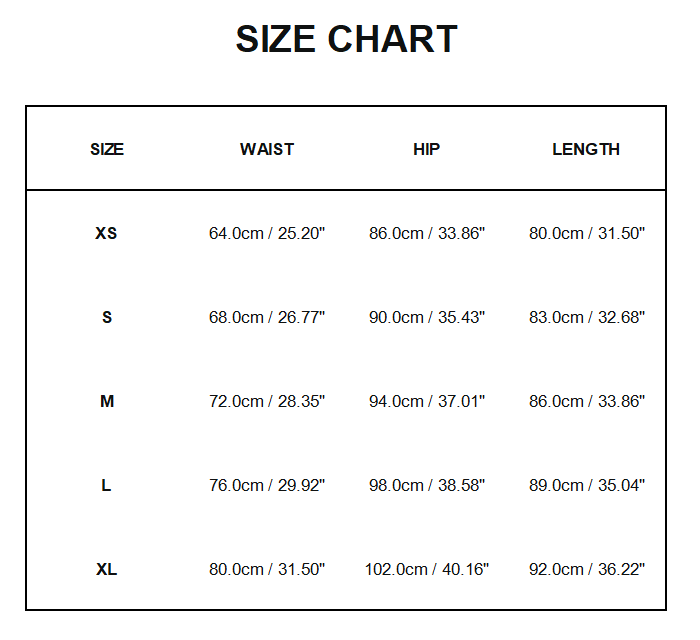
Task: Select XS hip value 86.0cm / 33.86"
Action: pyautogui.click(x=427, y=233)
